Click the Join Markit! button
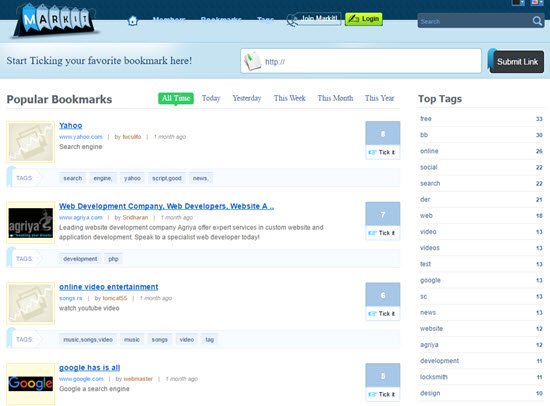 coord(314,19)
